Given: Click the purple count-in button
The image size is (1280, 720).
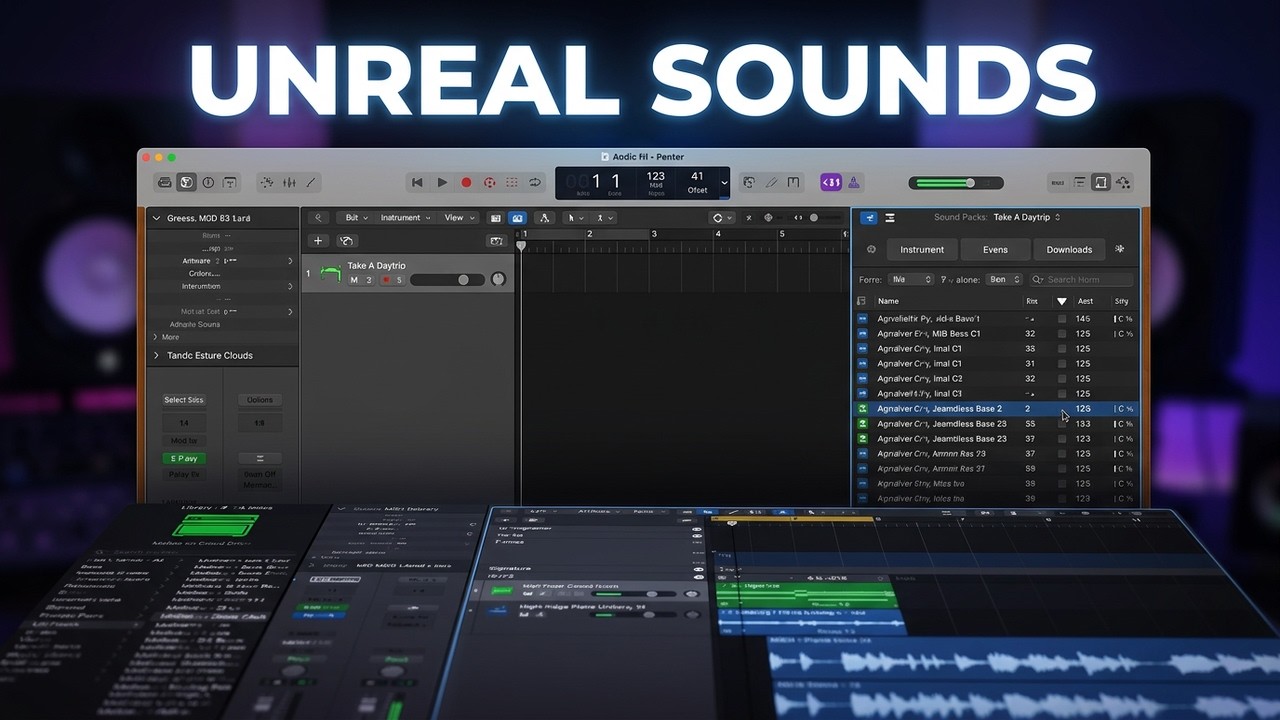Looking at the screenshot, I should coord(831,183).
